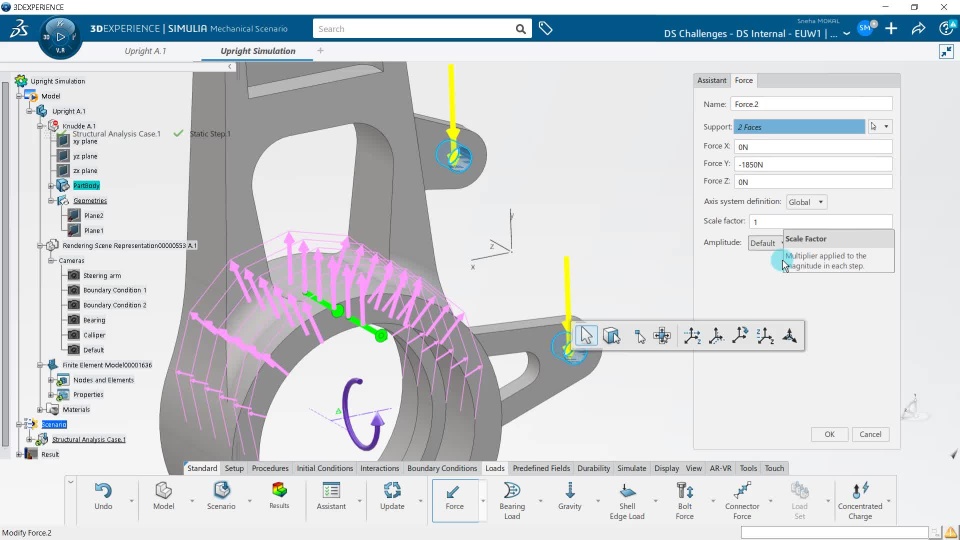Open the Amplitude Default dropdown
This screenshot has height=540, width=960.
pyautogui.click(x=765, y=243)
